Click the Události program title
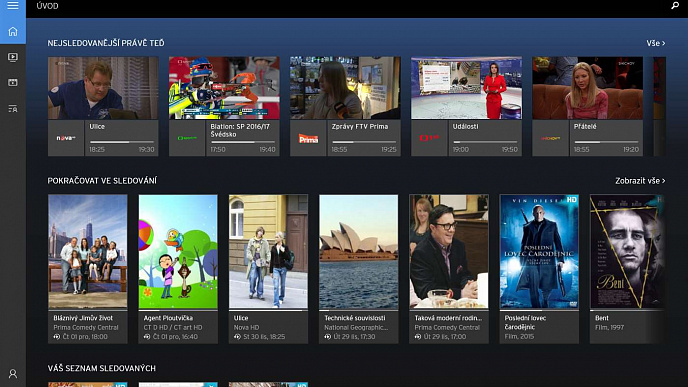 click(466, 126)
